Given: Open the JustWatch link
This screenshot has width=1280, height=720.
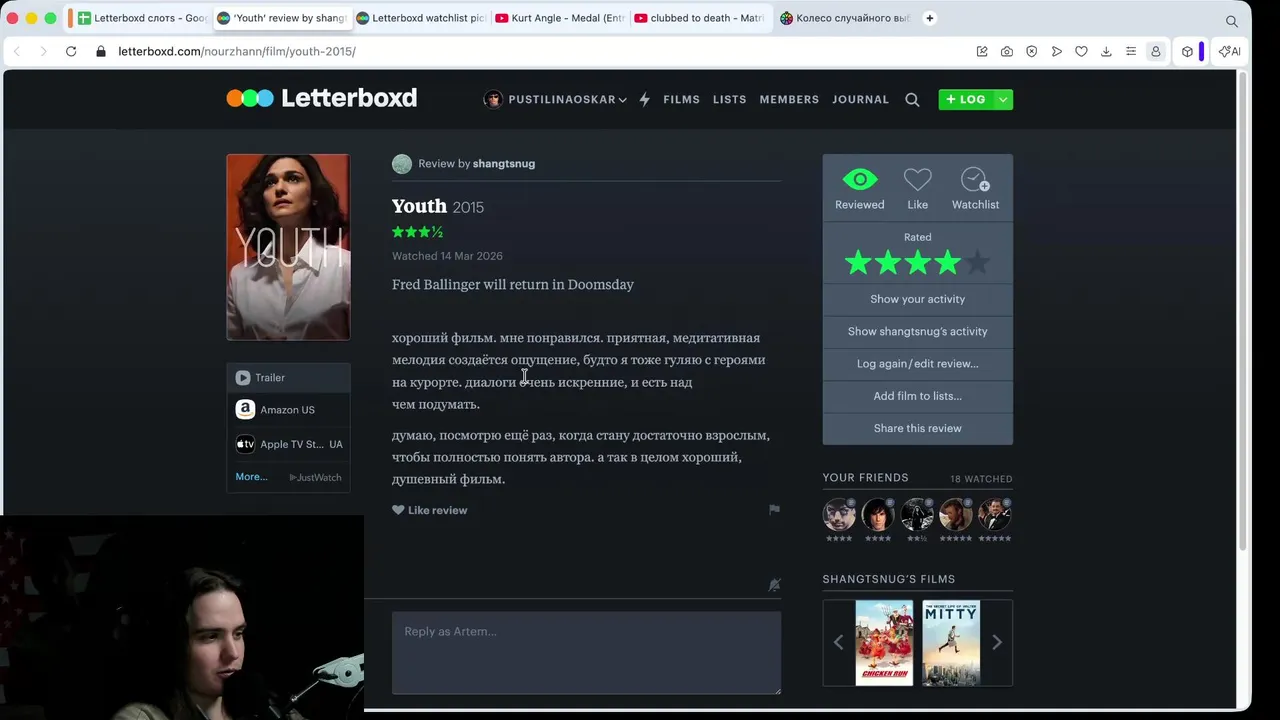Looking at the screenshot, I should 315,477.
